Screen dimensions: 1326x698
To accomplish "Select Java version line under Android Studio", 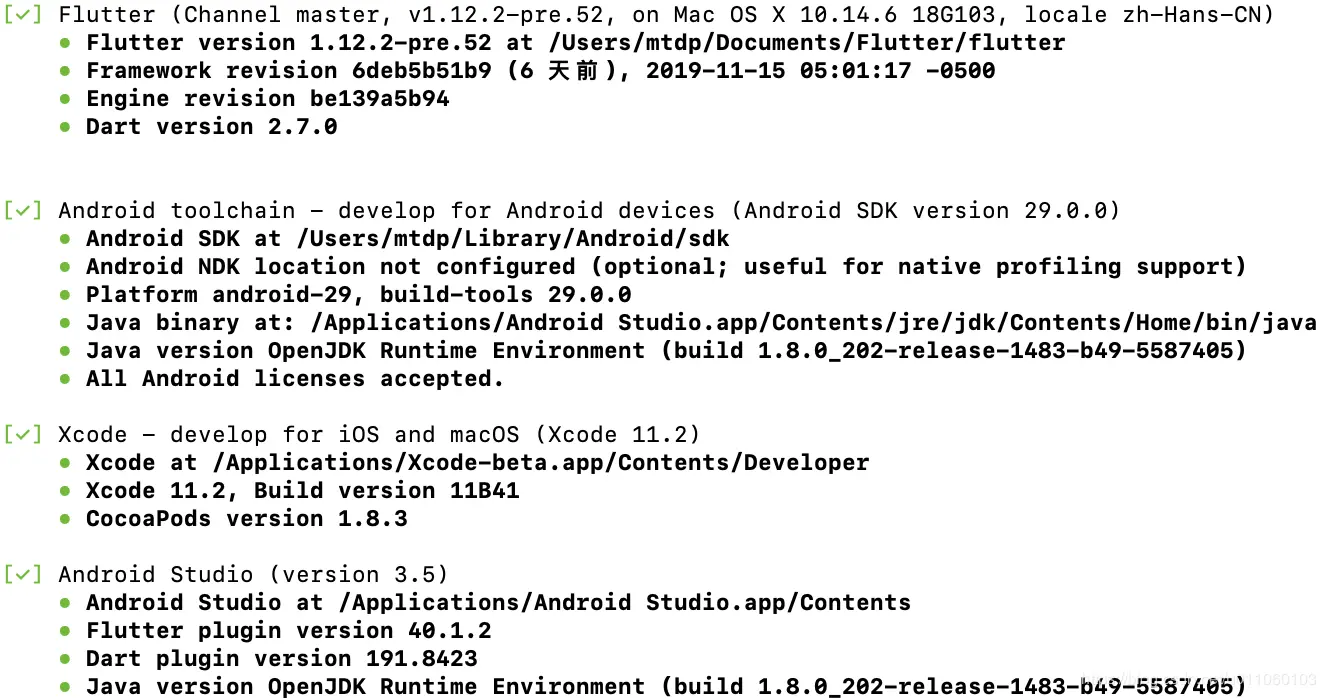I will point(667,687).
